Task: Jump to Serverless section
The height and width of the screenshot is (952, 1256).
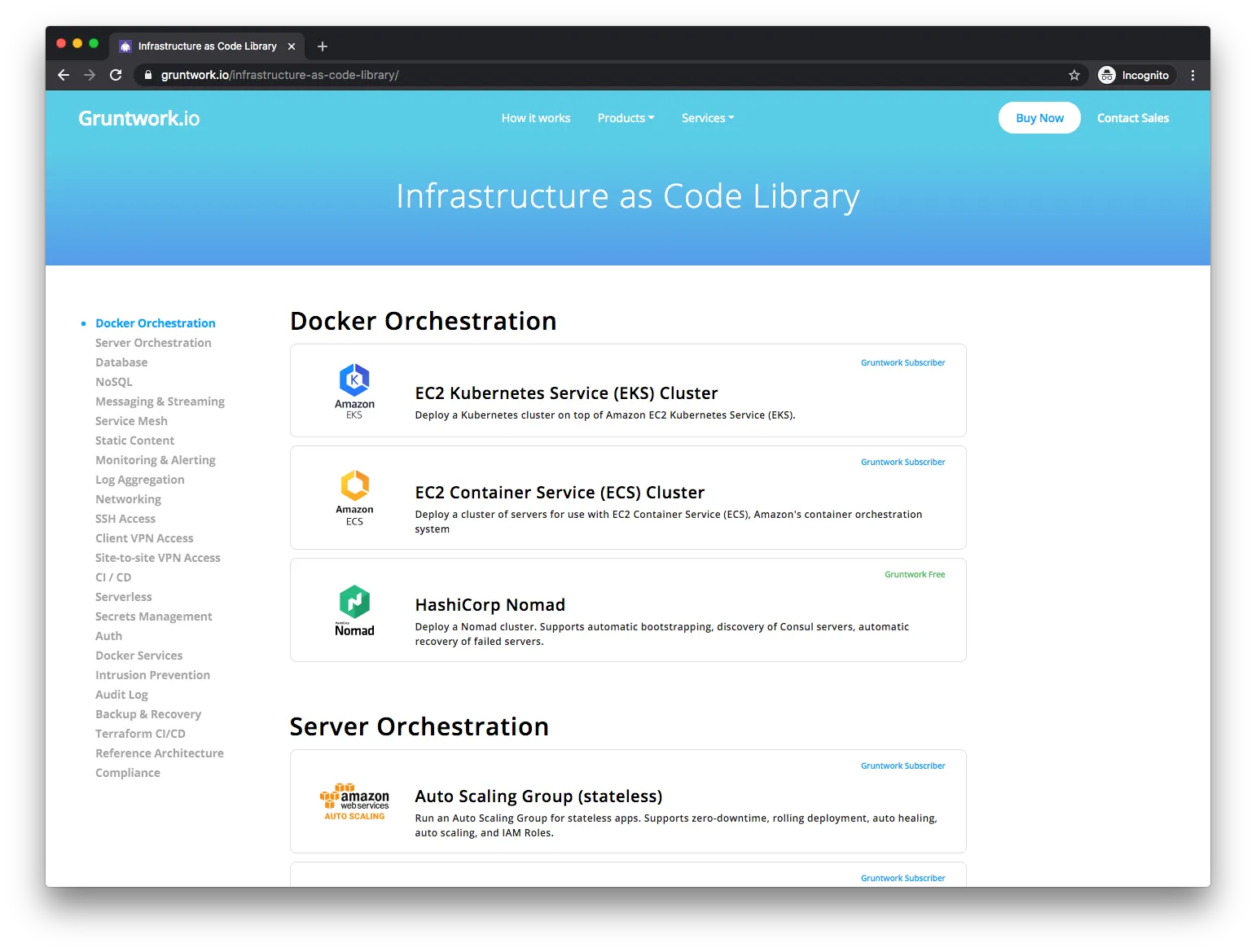Action: pos(124,597)
